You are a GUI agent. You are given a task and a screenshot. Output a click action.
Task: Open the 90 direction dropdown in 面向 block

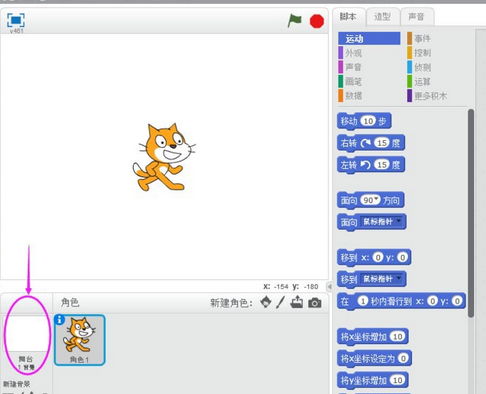pyautogui.click(x=370, y=200)
